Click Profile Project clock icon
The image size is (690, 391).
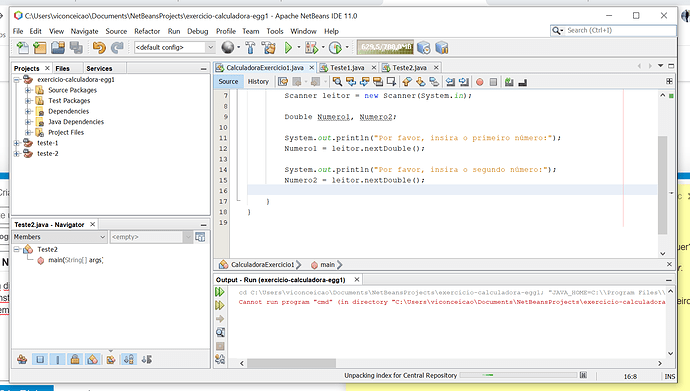(335, 48)
